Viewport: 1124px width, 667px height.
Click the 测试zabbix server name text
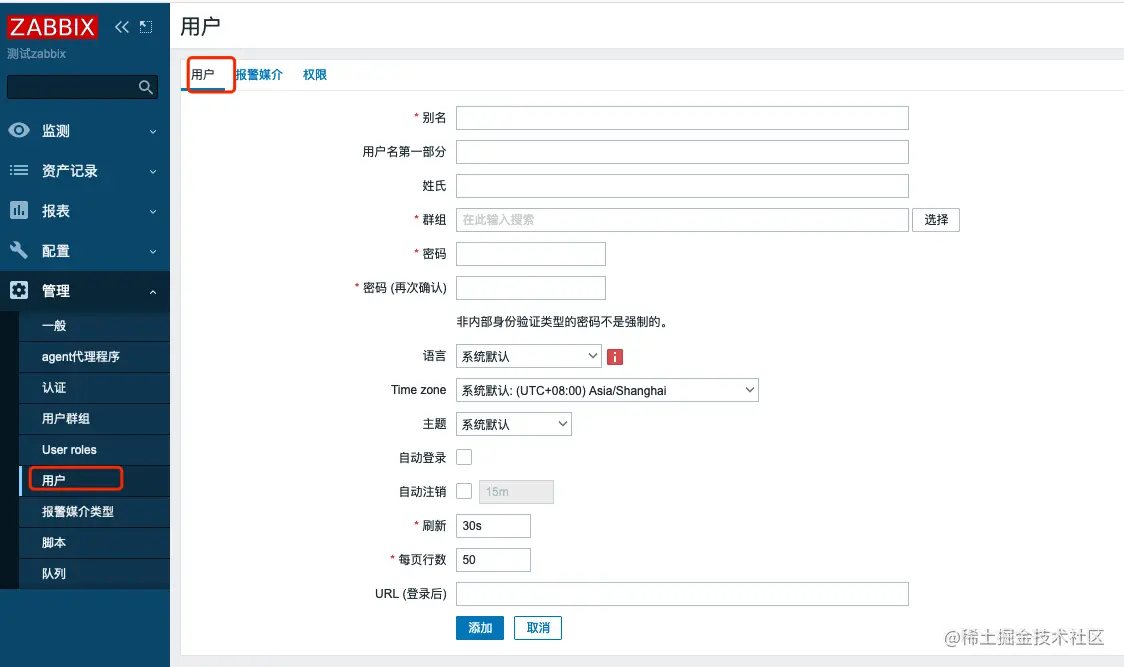(x=37, y=54)
